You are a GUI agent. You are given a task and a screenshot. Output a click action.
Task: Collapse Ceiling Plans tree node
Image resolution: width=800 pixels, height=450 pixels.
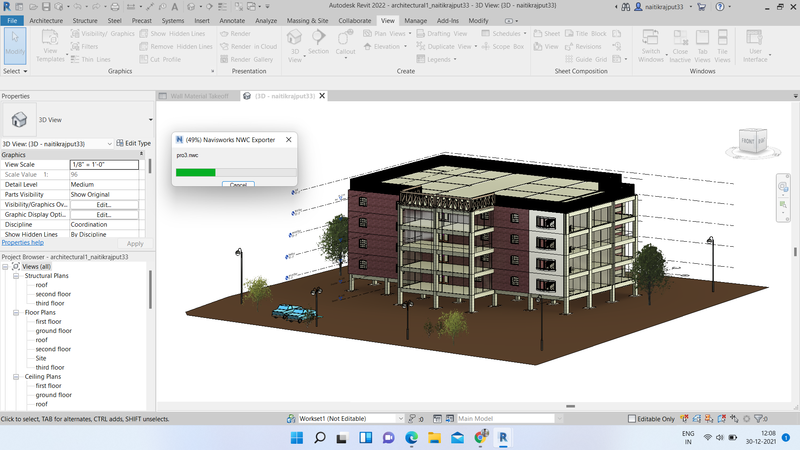pos(16,377)
